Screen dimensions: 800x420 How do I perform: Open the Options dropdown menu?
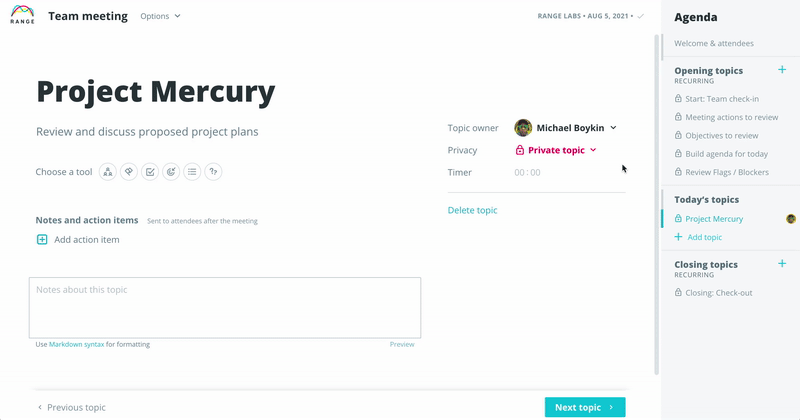point(160,16)
